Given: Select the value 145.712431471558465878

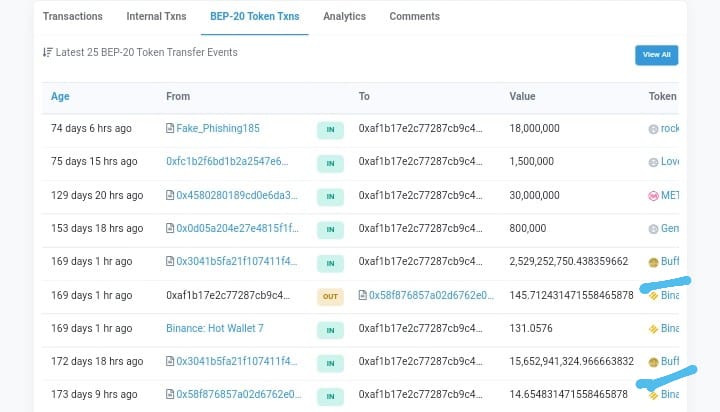Looking at the screenshot, I should coord(571,295).
